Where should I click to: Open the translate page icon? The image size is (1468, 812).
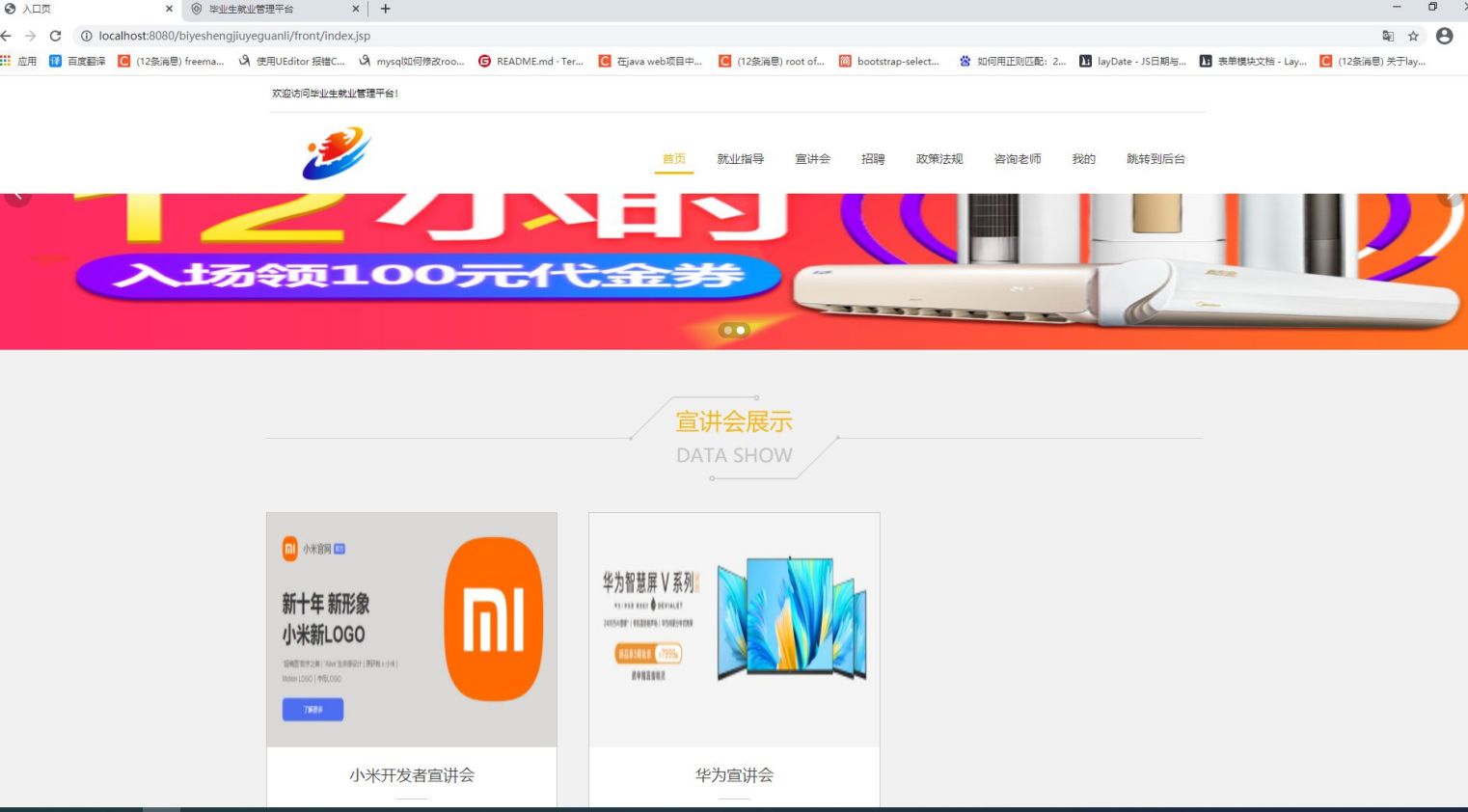1388,36
